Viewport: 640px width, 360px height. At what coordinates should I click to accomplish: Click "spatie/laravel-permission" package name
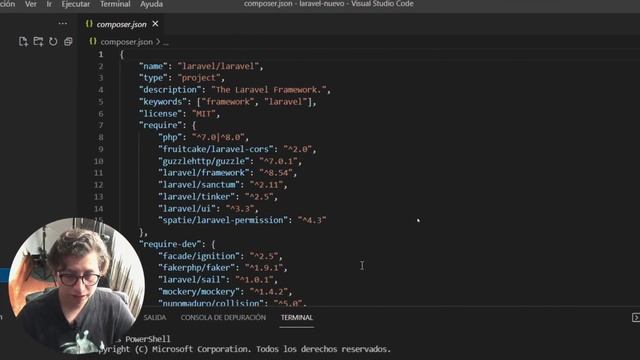point(223,220)
